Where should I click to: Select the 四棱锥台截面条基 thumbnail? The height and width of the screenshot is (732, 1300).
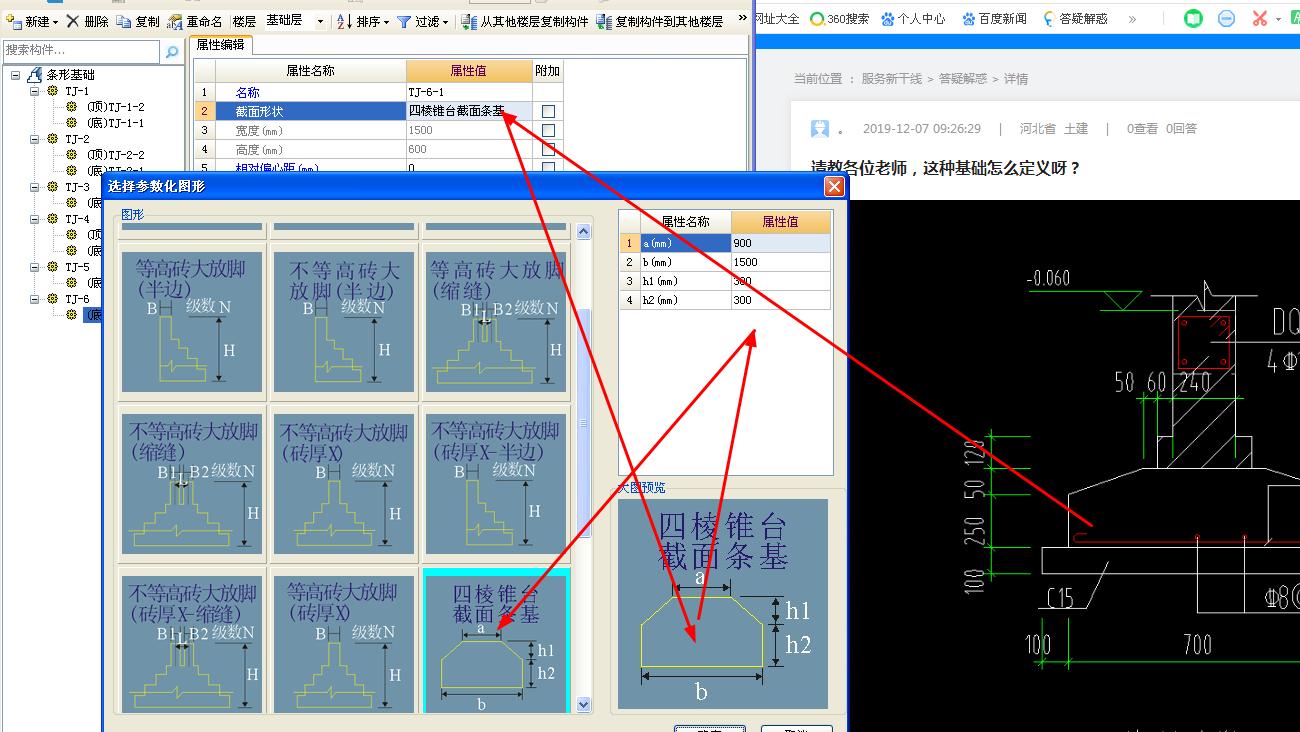click(x=495, y=640)
